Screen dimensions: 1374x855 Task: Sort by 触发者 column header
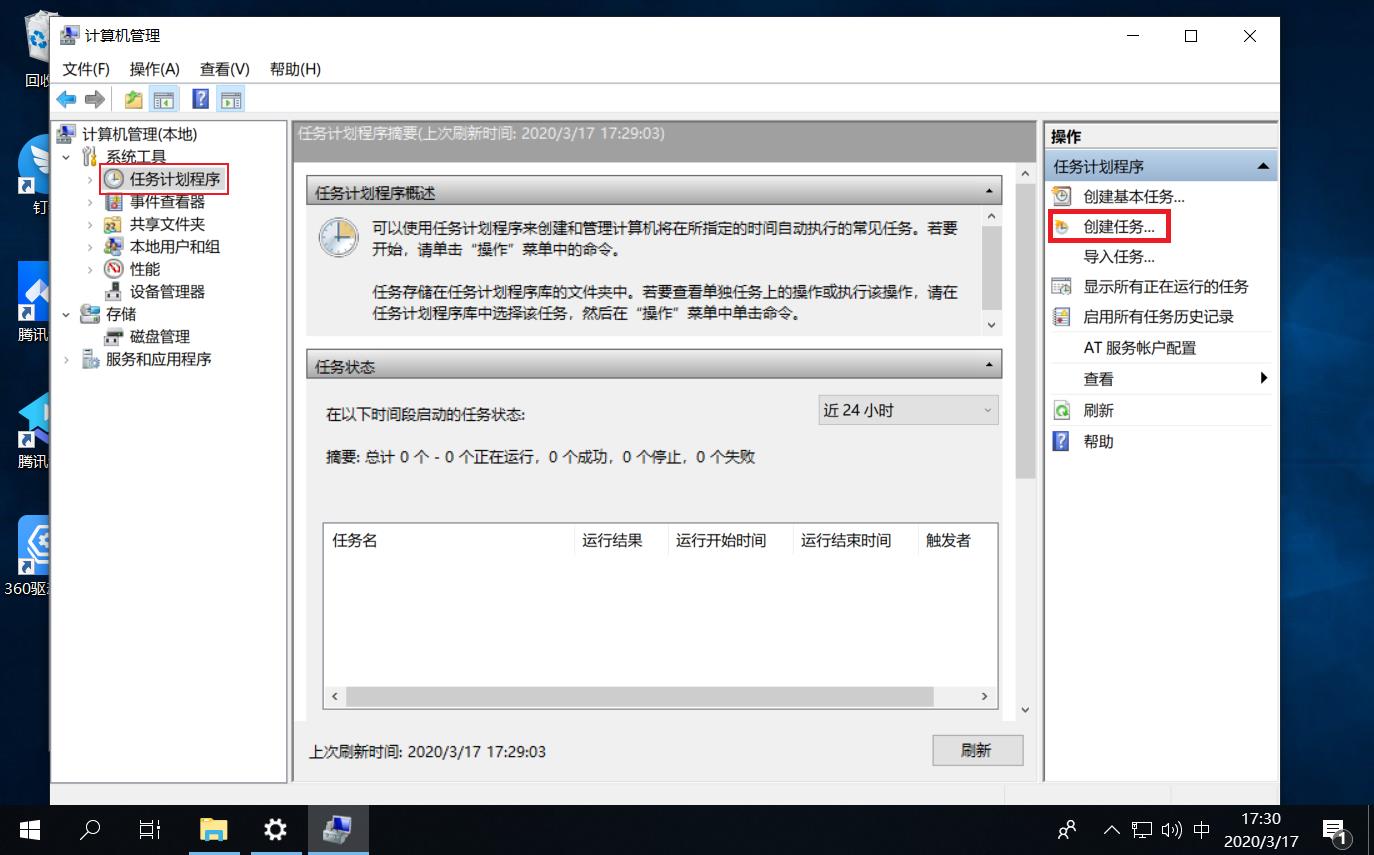(958, 540)
